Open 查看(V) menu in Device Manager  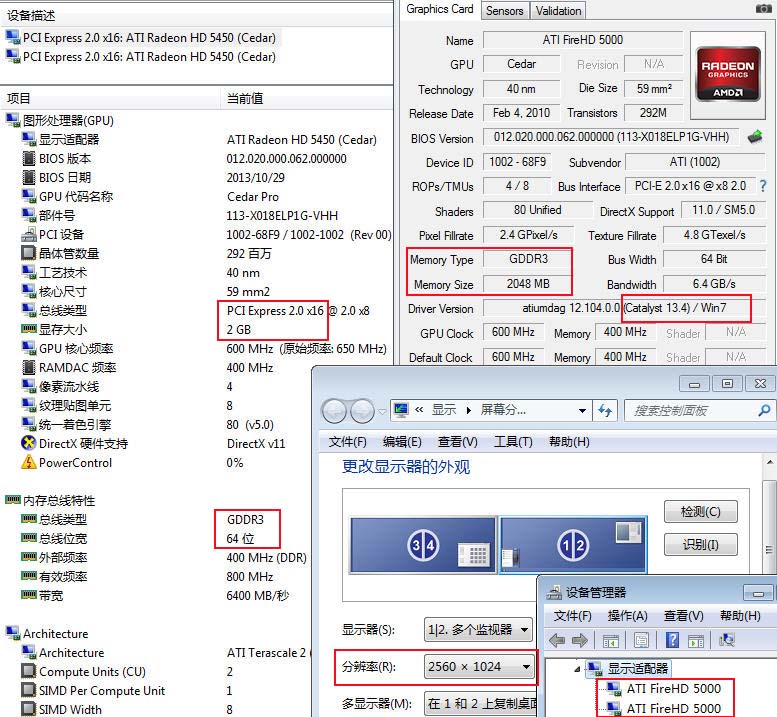683,615
